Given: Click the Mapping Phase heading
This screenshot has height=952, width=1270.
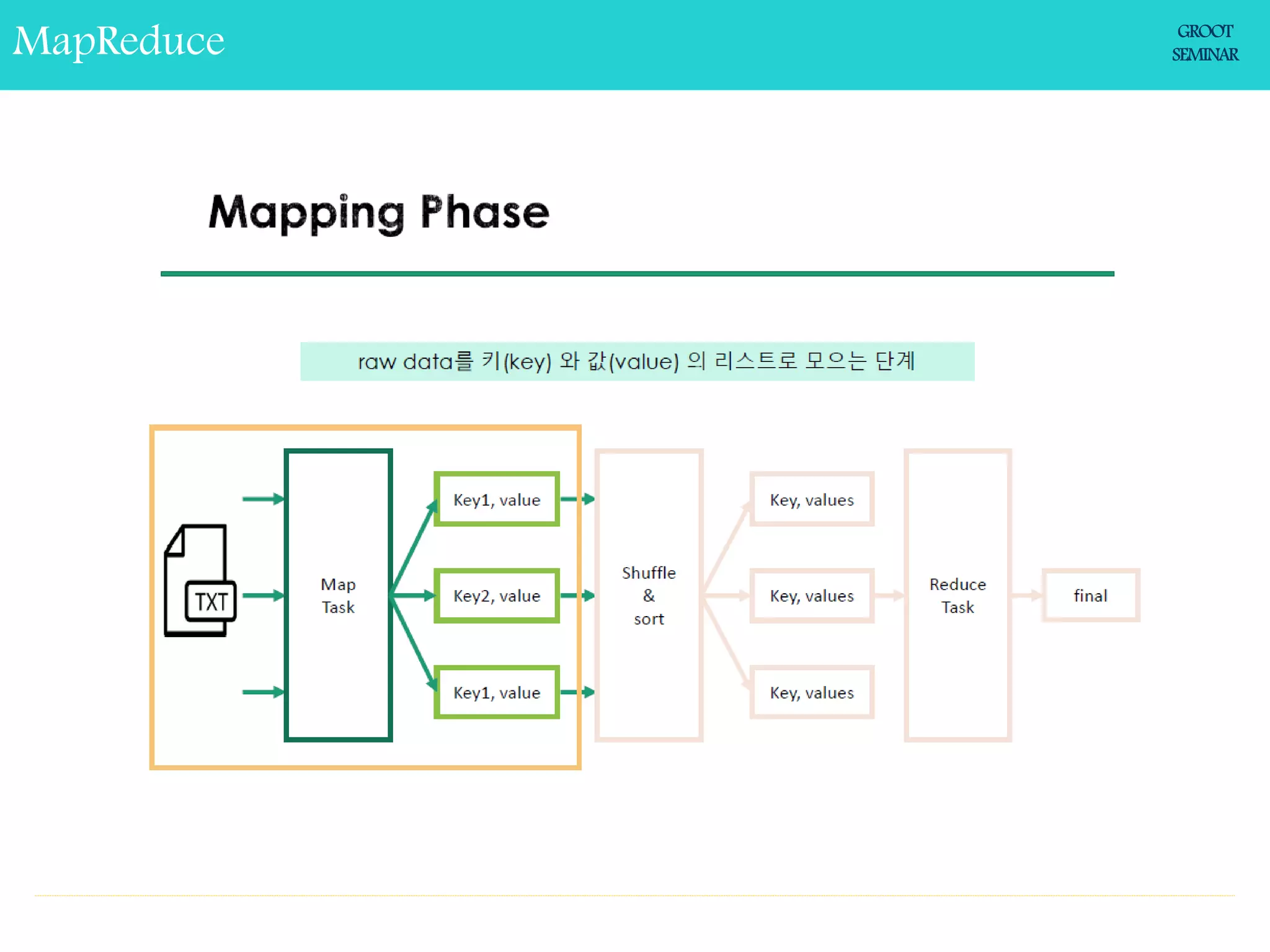Looking at the screenshot, I should point(379,213).
